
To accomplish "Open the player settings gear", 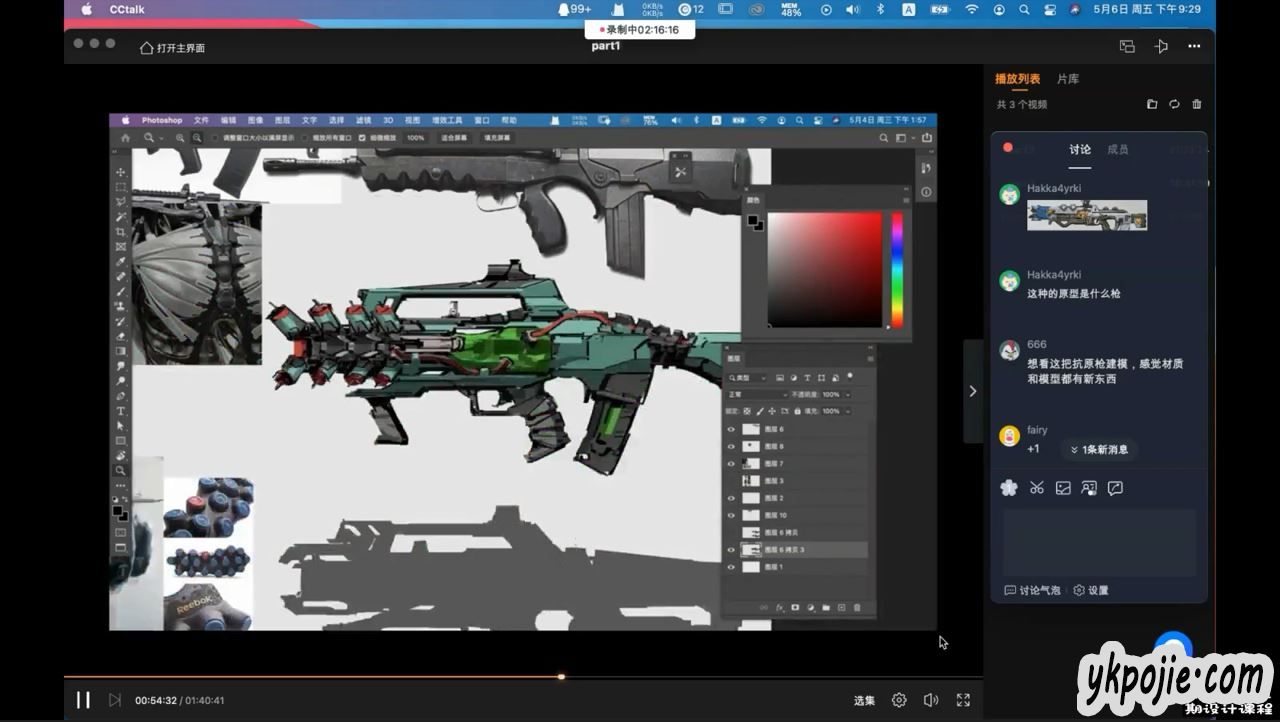I will (899, 700).
